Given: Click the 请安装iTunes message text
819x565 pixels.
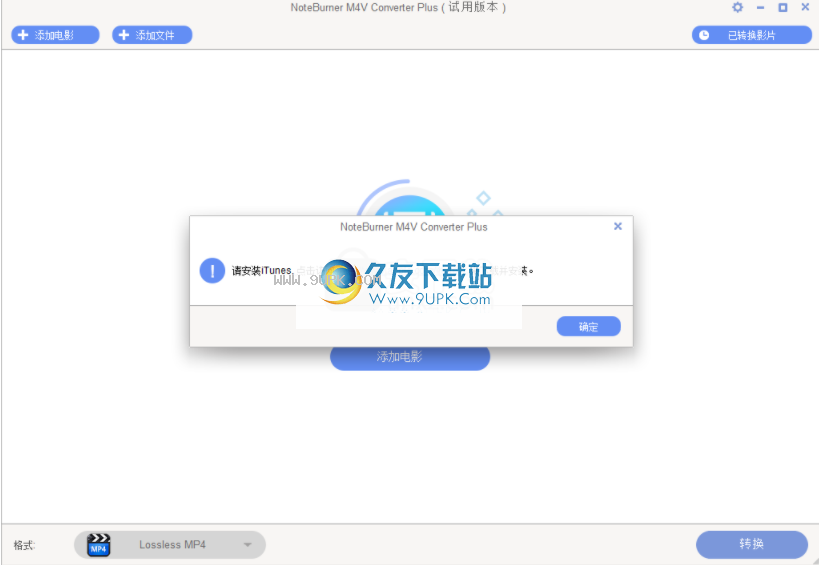Looking at the screenshot, I should coord(262,270).
